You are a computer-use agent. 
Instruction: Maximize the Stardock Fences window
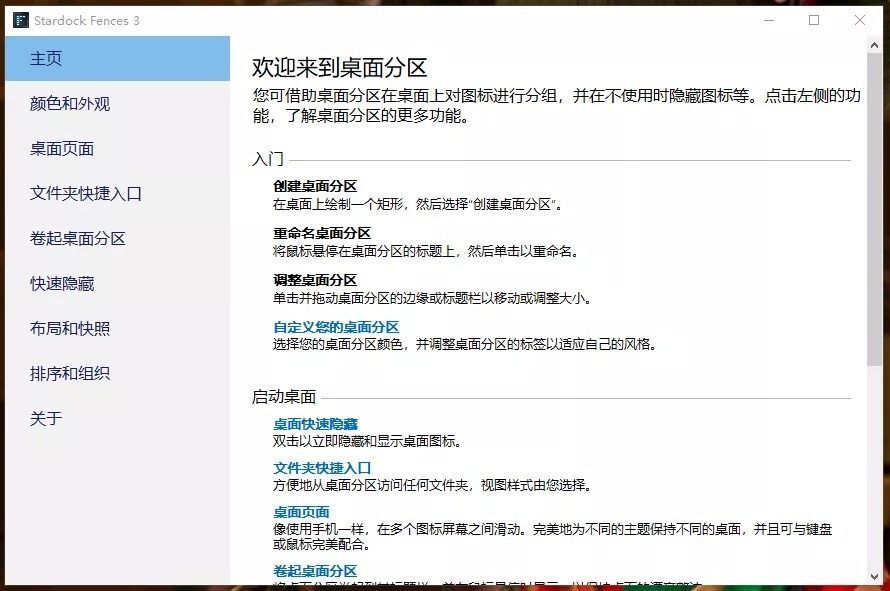(x=814, y=20)
